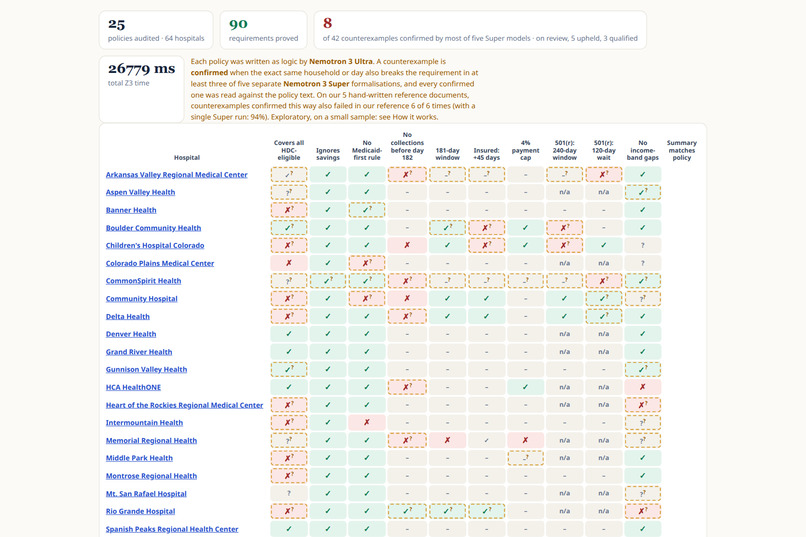Select Aspen Valley Health's checkmark under No income-band gaps

click(x=643, y=192)
